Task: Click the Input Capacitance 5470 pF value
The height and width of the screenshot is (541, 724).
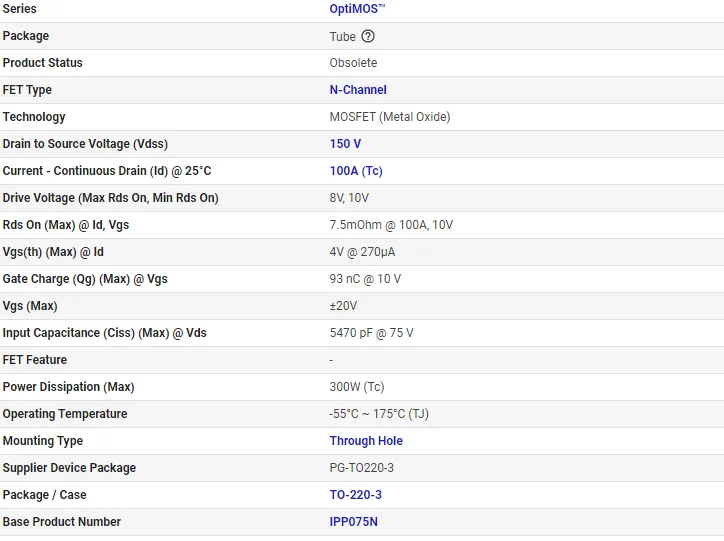Action: tap(371, 333)
